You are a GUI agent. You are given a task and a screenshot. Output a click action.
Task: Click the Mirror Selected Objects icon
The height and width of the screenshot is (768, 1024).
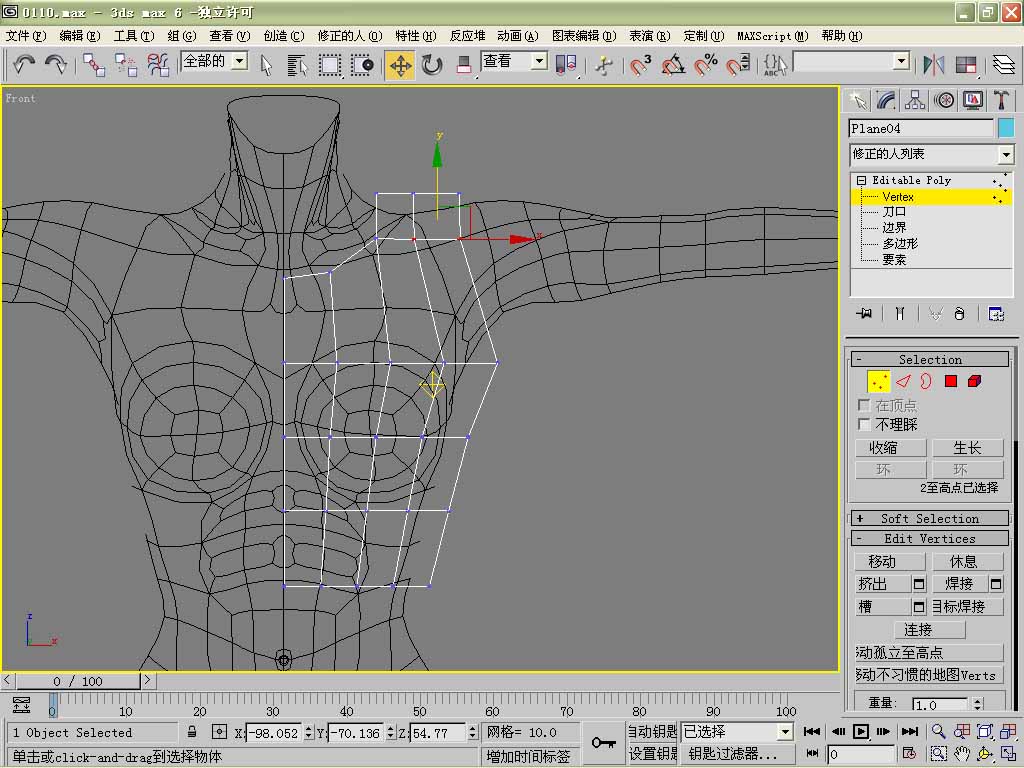point(933,65)
